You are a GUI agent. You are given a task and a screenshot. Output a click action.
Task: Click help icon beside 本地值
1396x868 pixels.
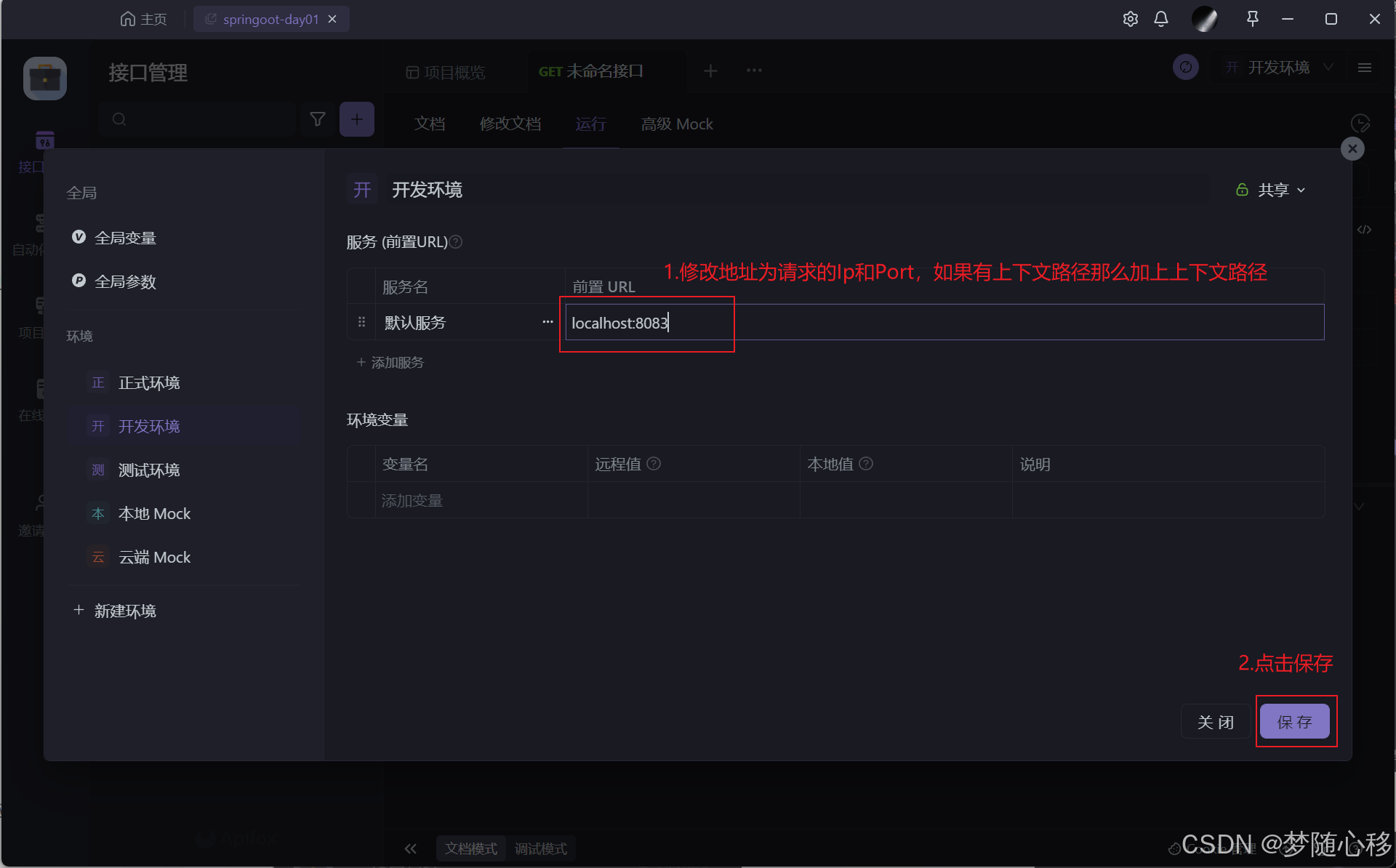point(866,464)
